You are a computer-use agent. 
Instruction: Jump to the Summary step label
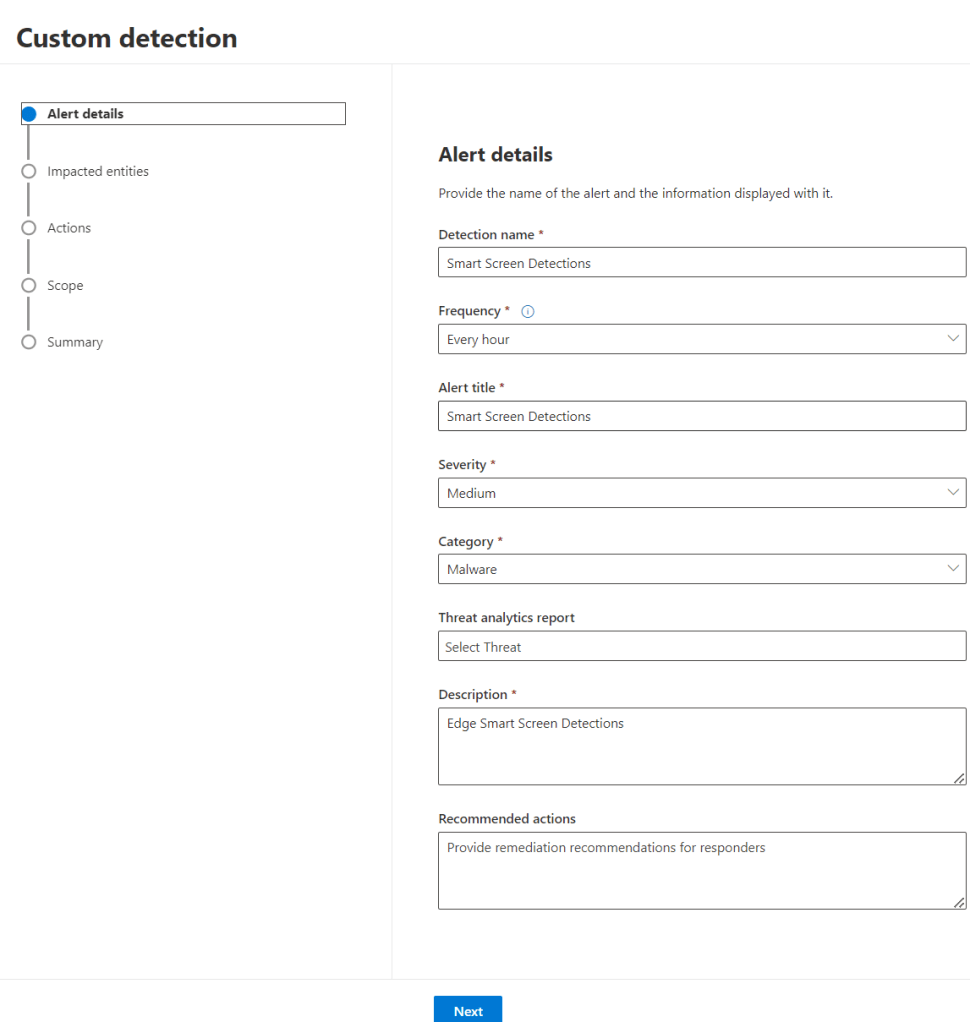pyautogui.click(x=75, y=342)
